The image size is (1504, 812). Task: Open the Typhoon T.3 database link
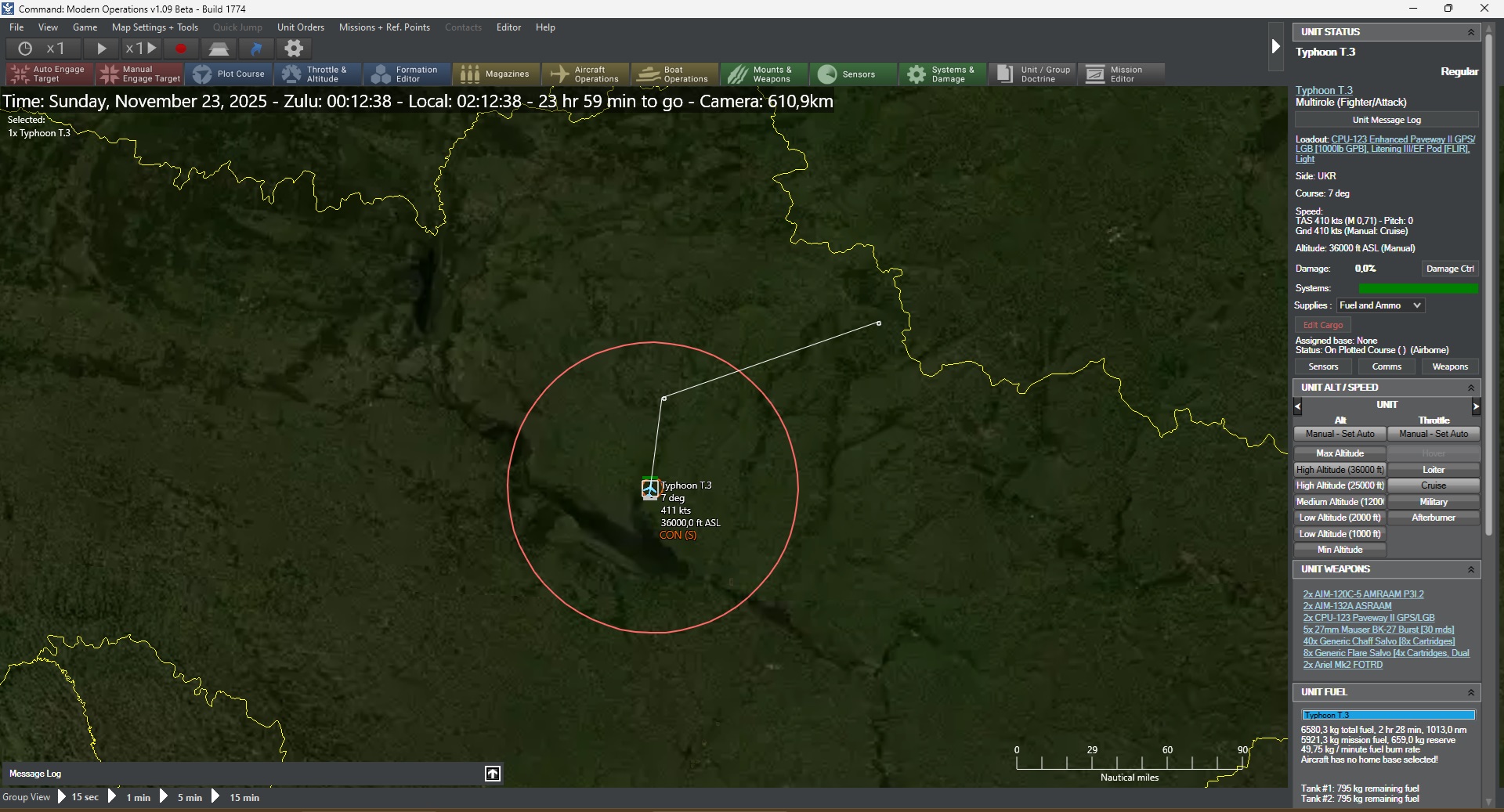(1324, 91)
